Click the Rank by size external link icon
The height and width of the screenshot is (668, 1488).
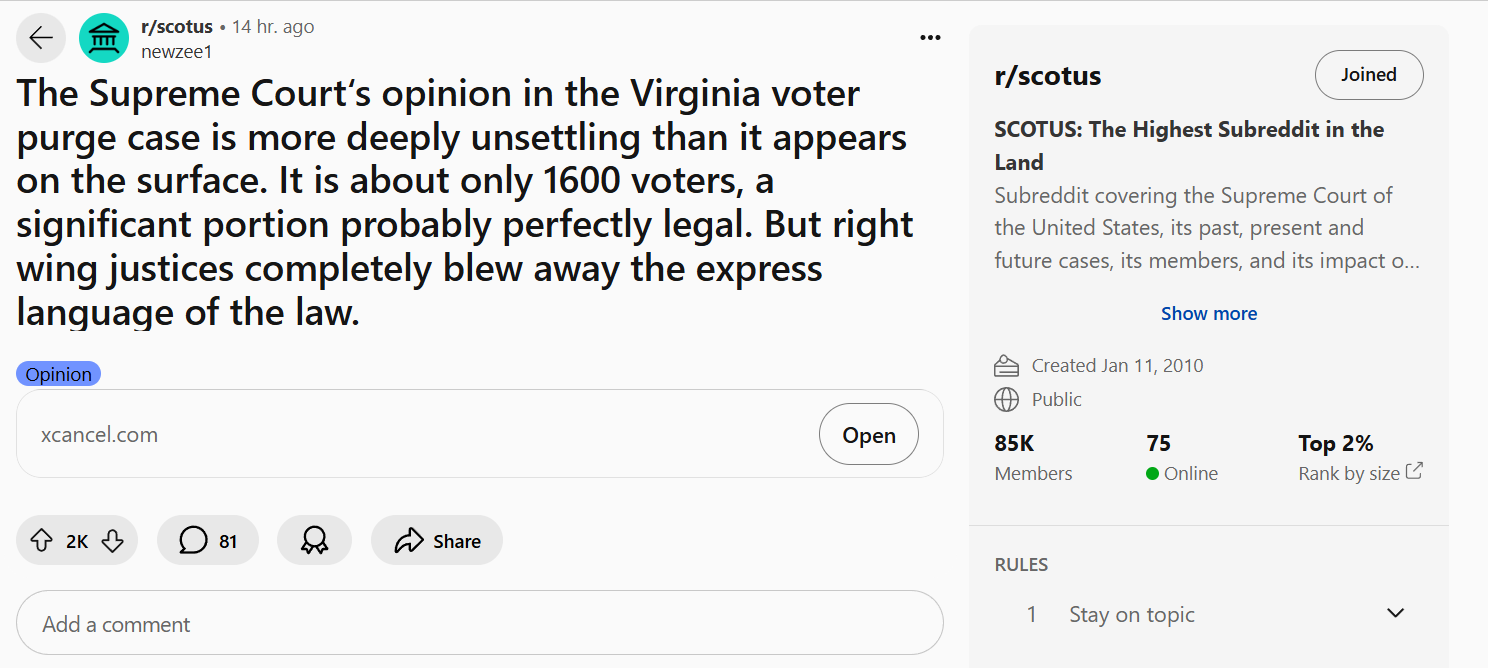(x=1414, y=471)
